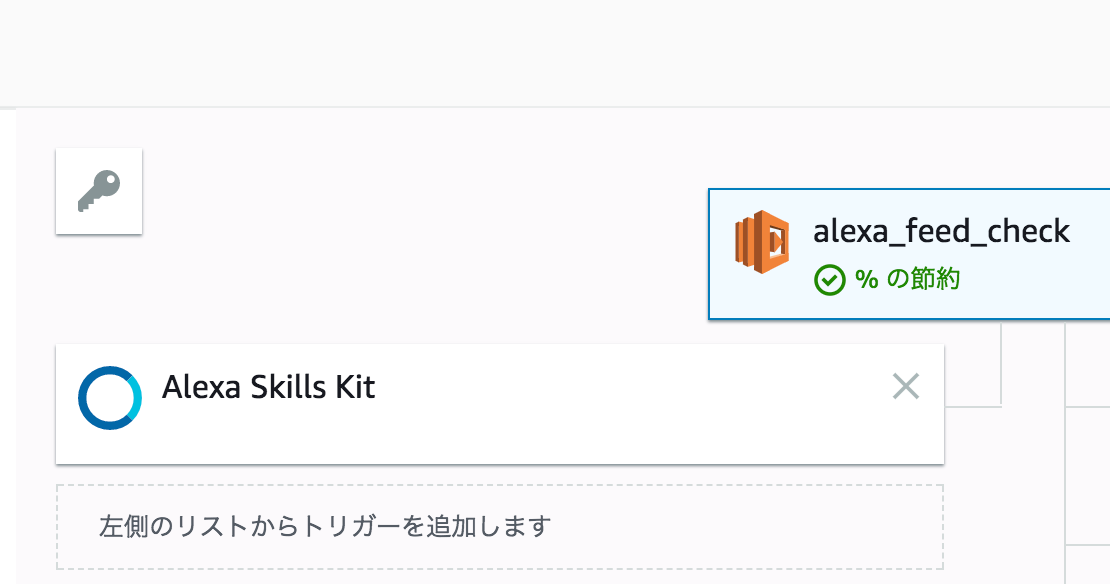Click the dashed add-trigger placeholder box

pyautogui.click(x=500, y=527)
